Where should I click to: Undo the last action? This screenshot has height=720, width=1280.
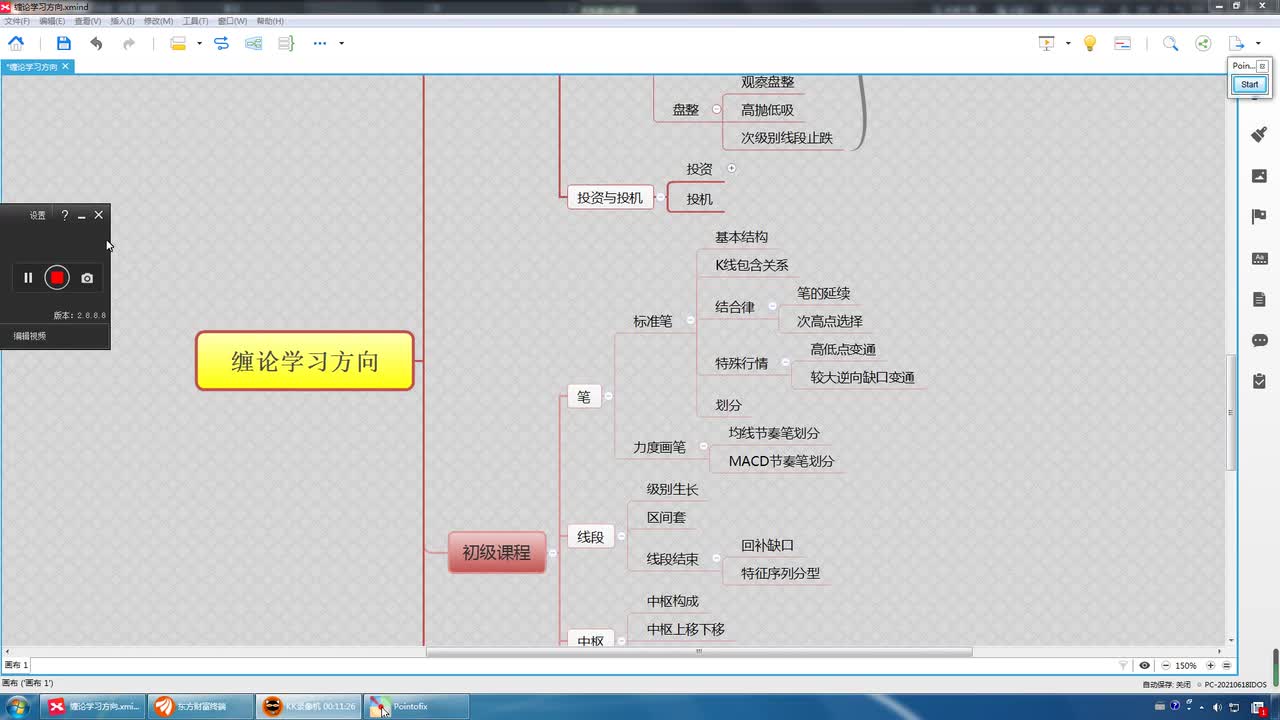pos(96,43)
